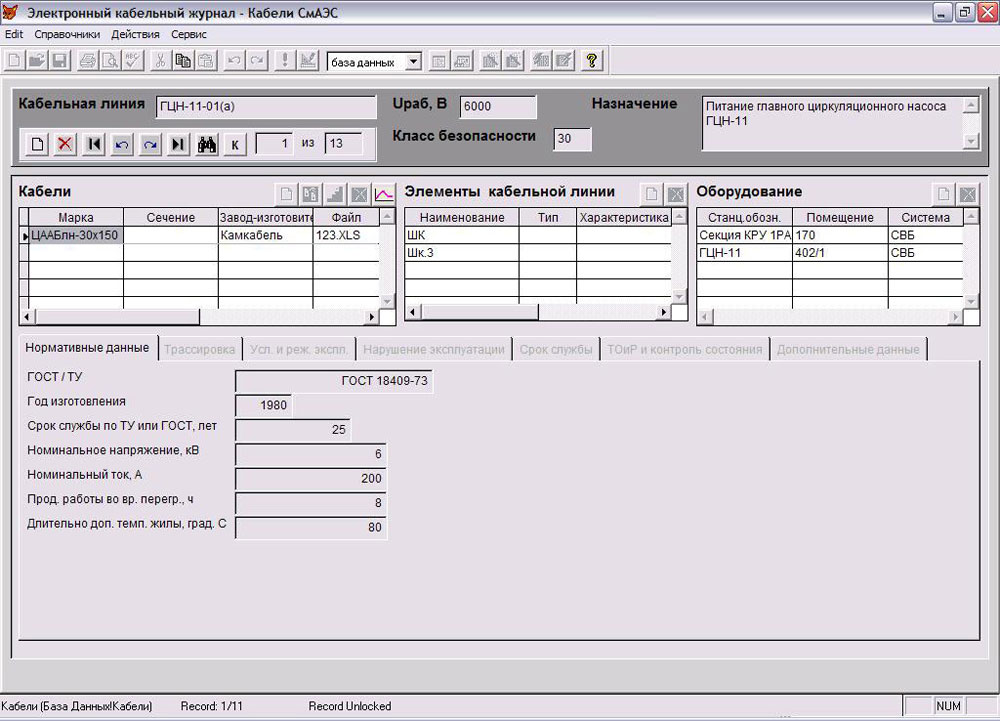Click right arrow of the Кабели horizontal scrollbar
The image size is (1000, 721).
(x=372, y=317)
